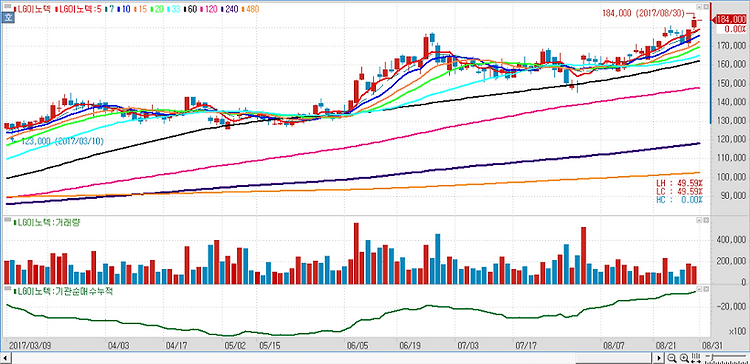
Task: Click the -20,000 axis label in 기관순매수누적 pane
Action: click(731, 307)
